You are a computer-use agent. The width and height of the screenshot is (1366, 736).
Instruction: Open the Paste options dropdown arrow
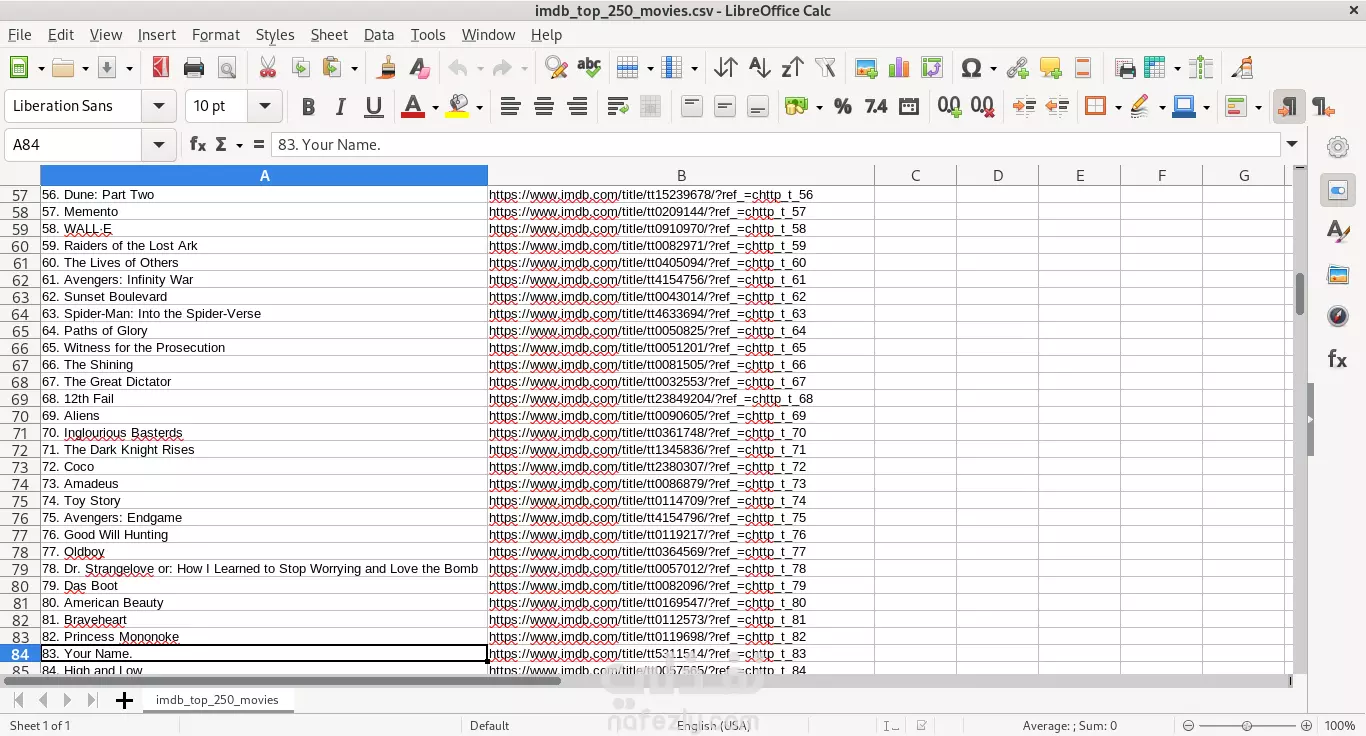[x=355, y=69]
